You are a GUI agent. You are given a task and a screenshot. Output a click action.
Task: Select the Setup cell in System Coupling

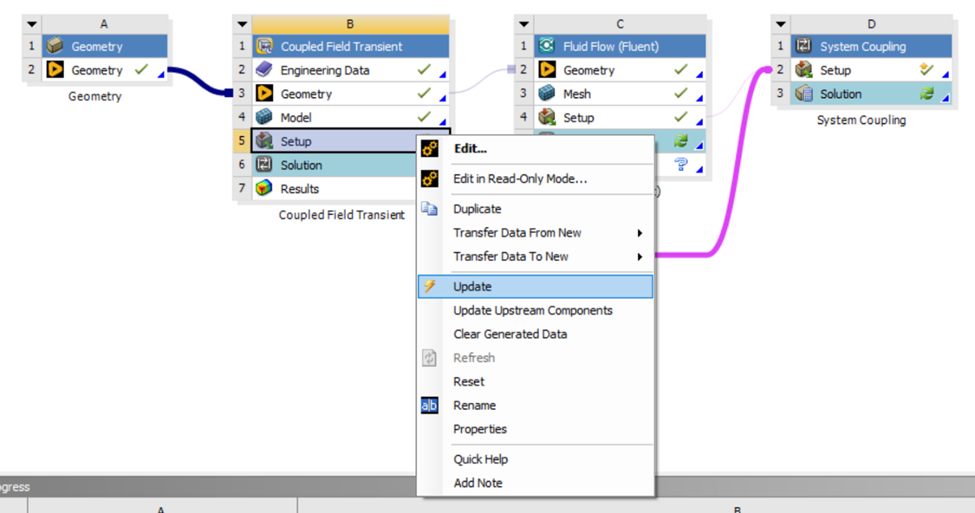(x=871, y=70)
